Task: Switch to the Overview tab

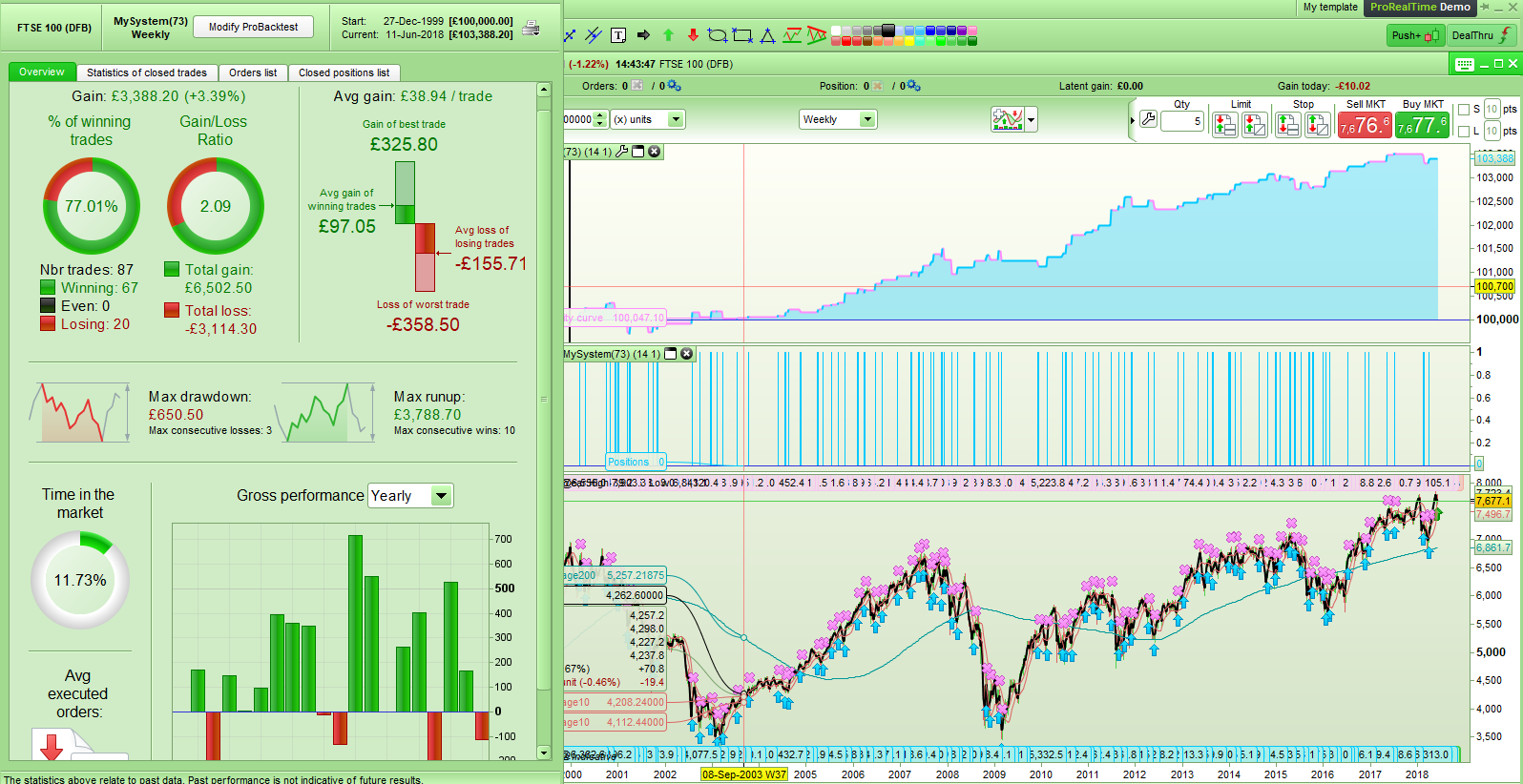Action: (42, 72)
